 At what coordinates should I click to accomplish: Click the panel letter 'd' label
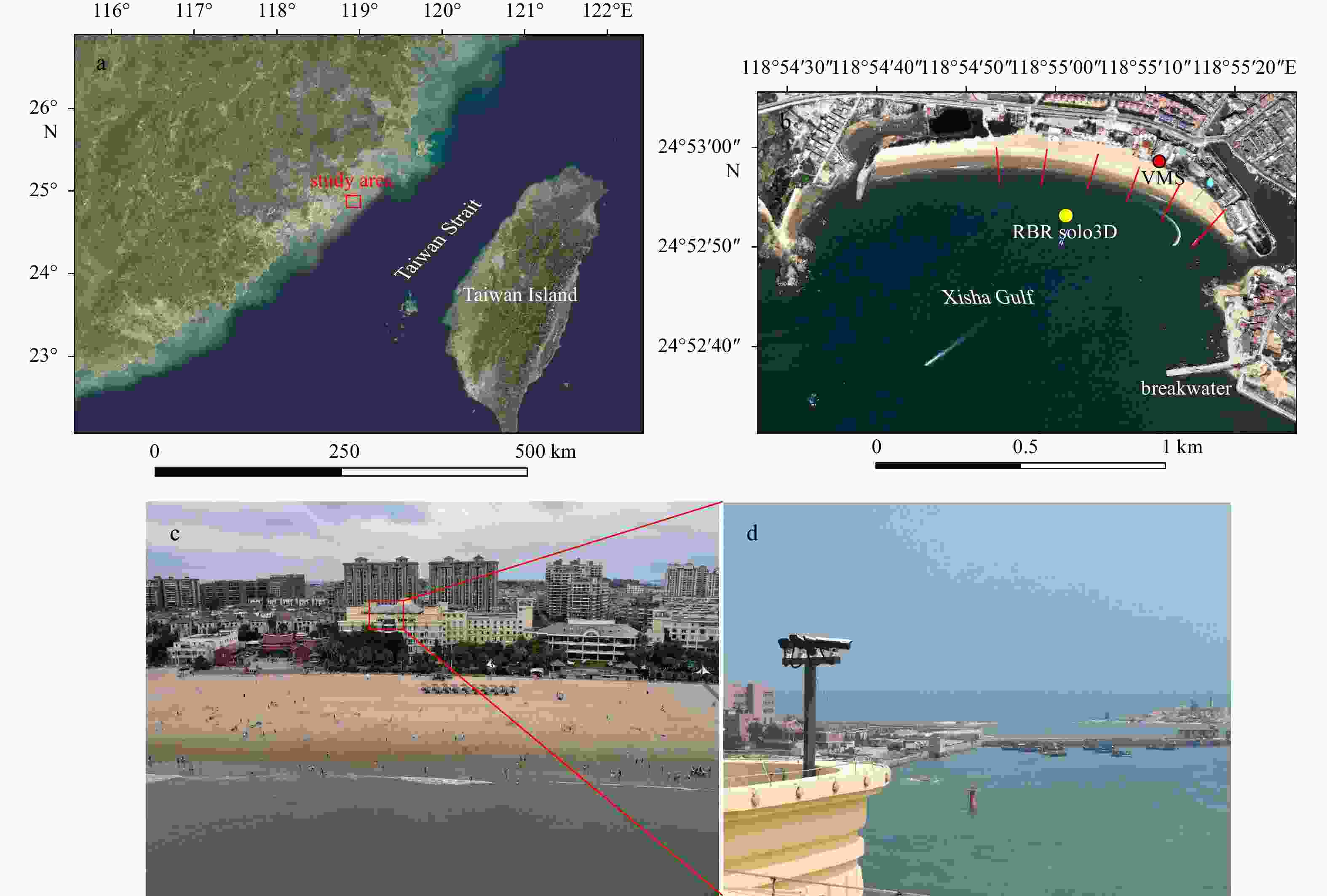752,533
